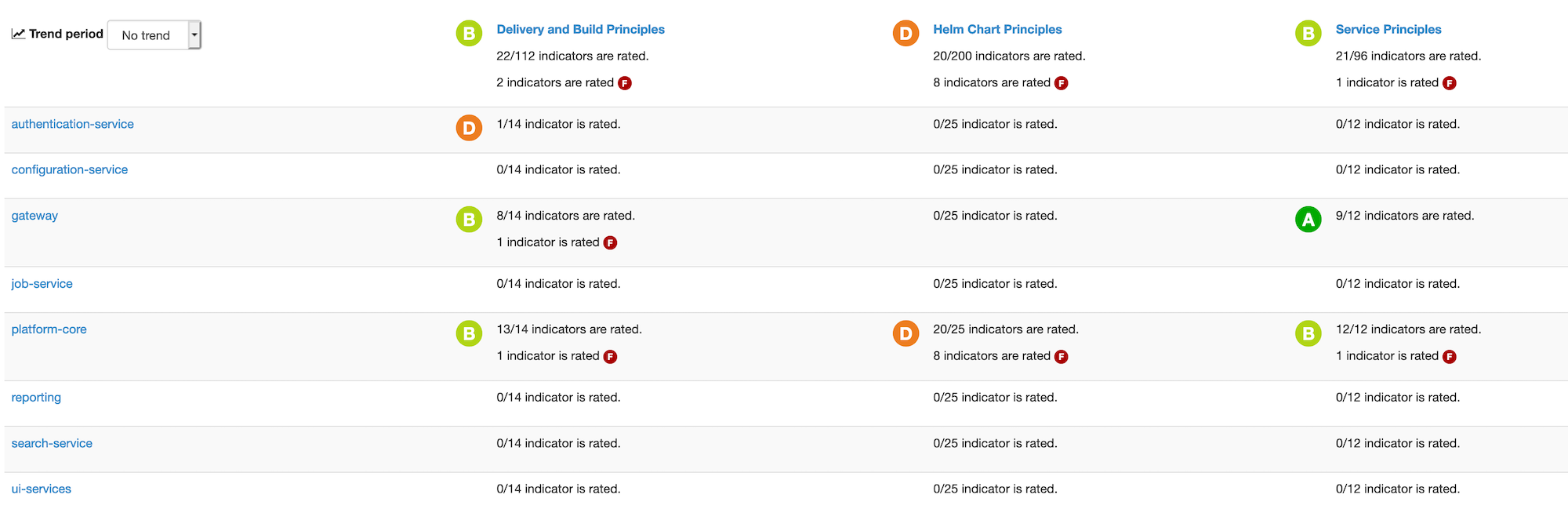The height and width of the screenshot is (520, 1568).
Task: Click platform-core's orange D Helm Chart badge
Action: (x=906, y=333)
